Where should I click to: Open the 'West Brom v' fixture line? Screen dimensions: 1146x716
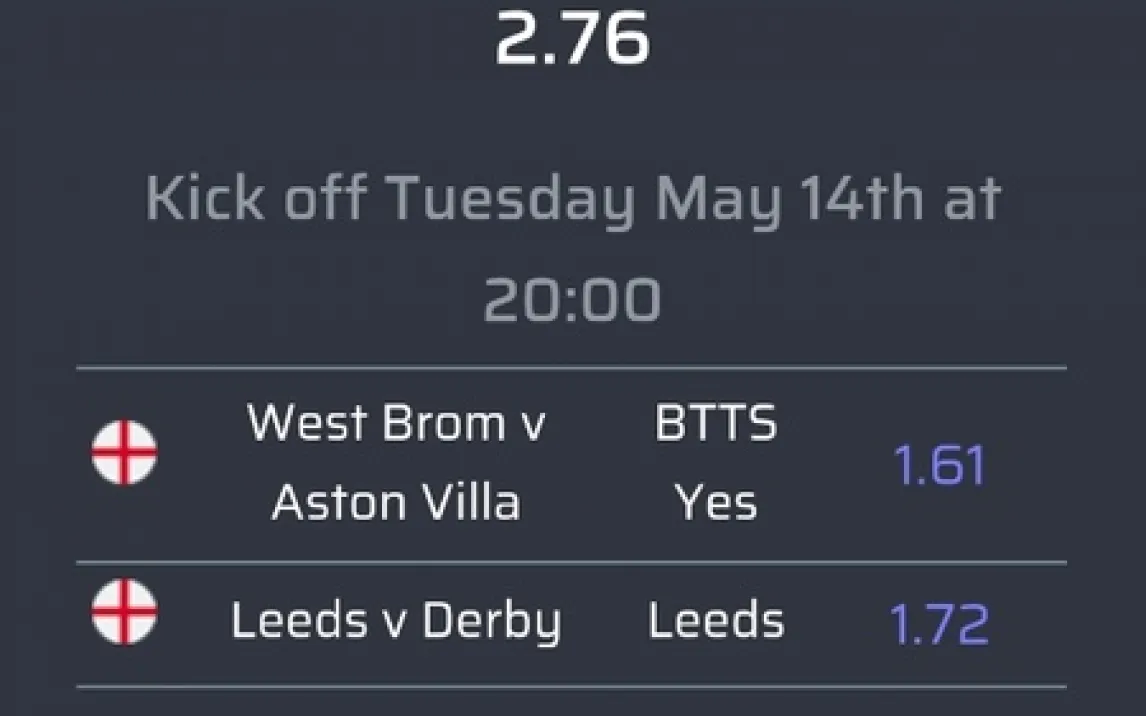(396, 423)
